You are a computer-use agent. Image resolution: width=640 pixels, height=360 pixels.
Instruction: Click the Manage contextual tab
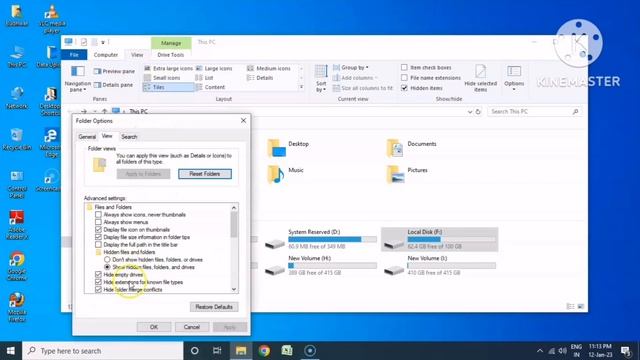[171, 43]
